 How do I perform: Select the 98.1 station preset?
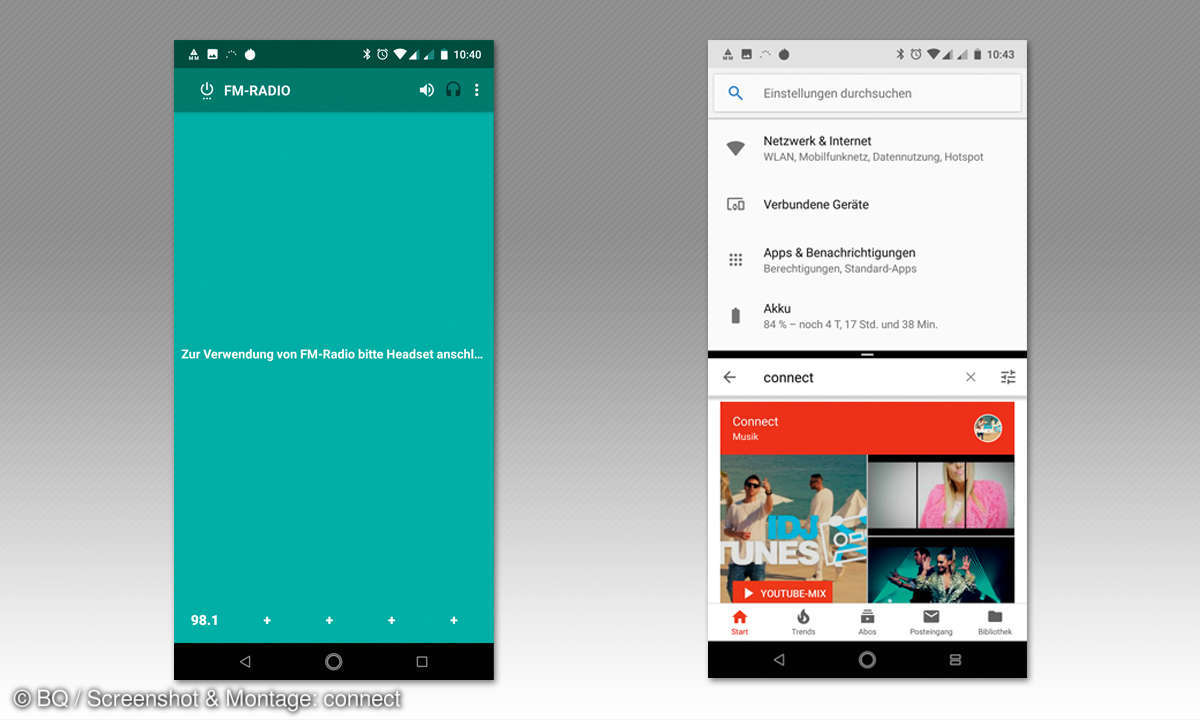204,620
